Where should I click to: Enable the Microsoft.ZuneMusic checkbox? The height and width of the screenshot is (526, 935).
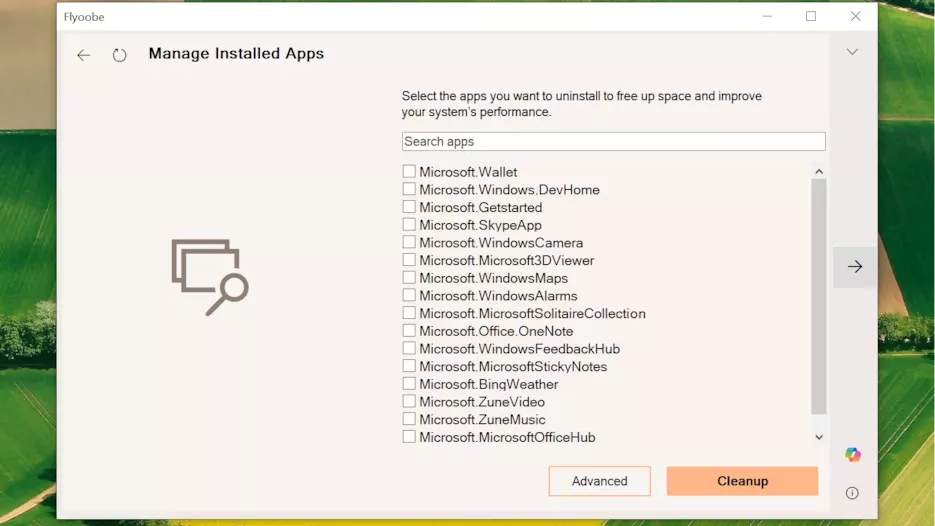click(409, 419)
